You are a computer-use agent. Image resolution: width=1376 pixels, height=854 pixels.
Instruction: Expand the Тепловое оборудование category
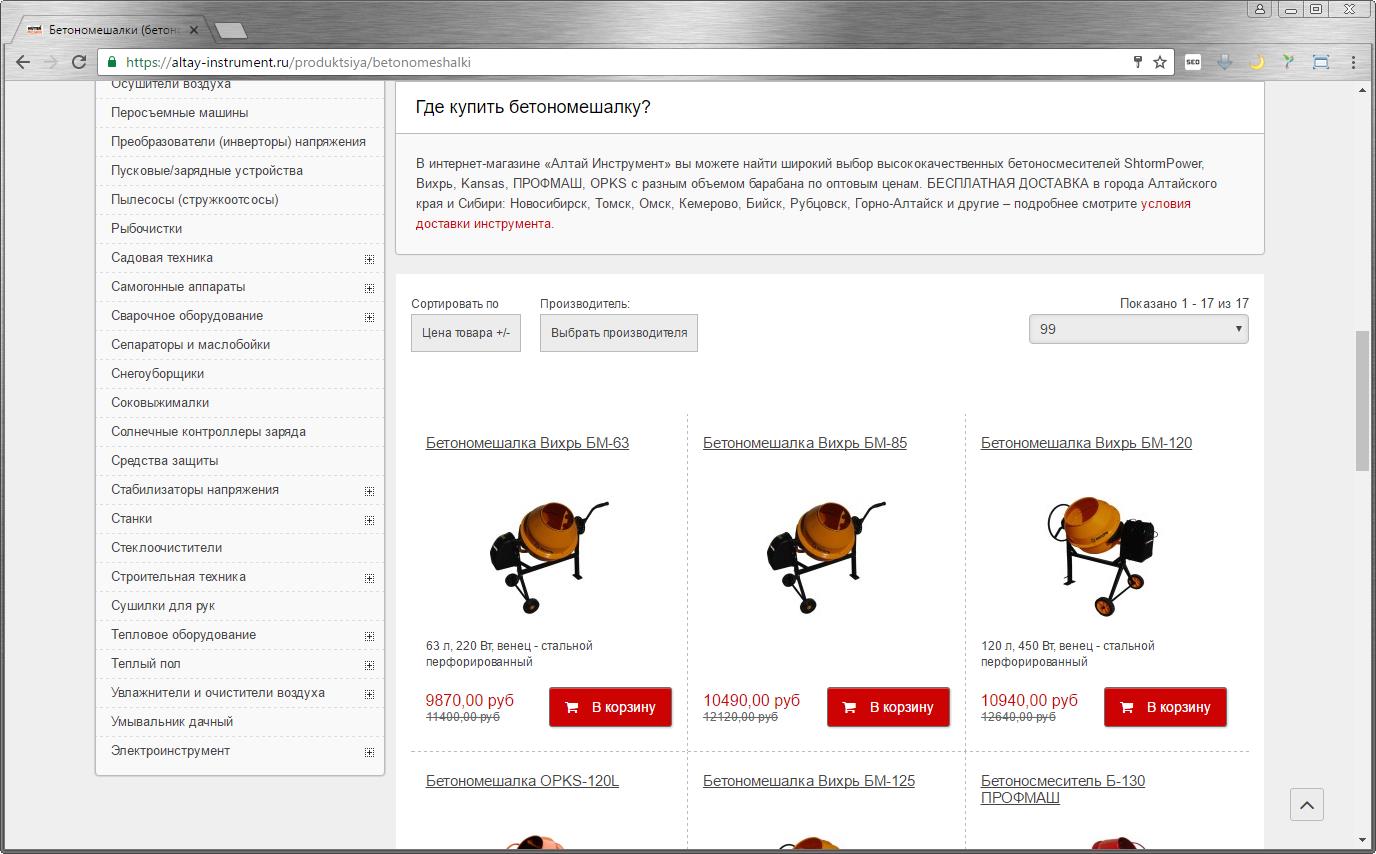pyautogui.click(x=369, y=636)
